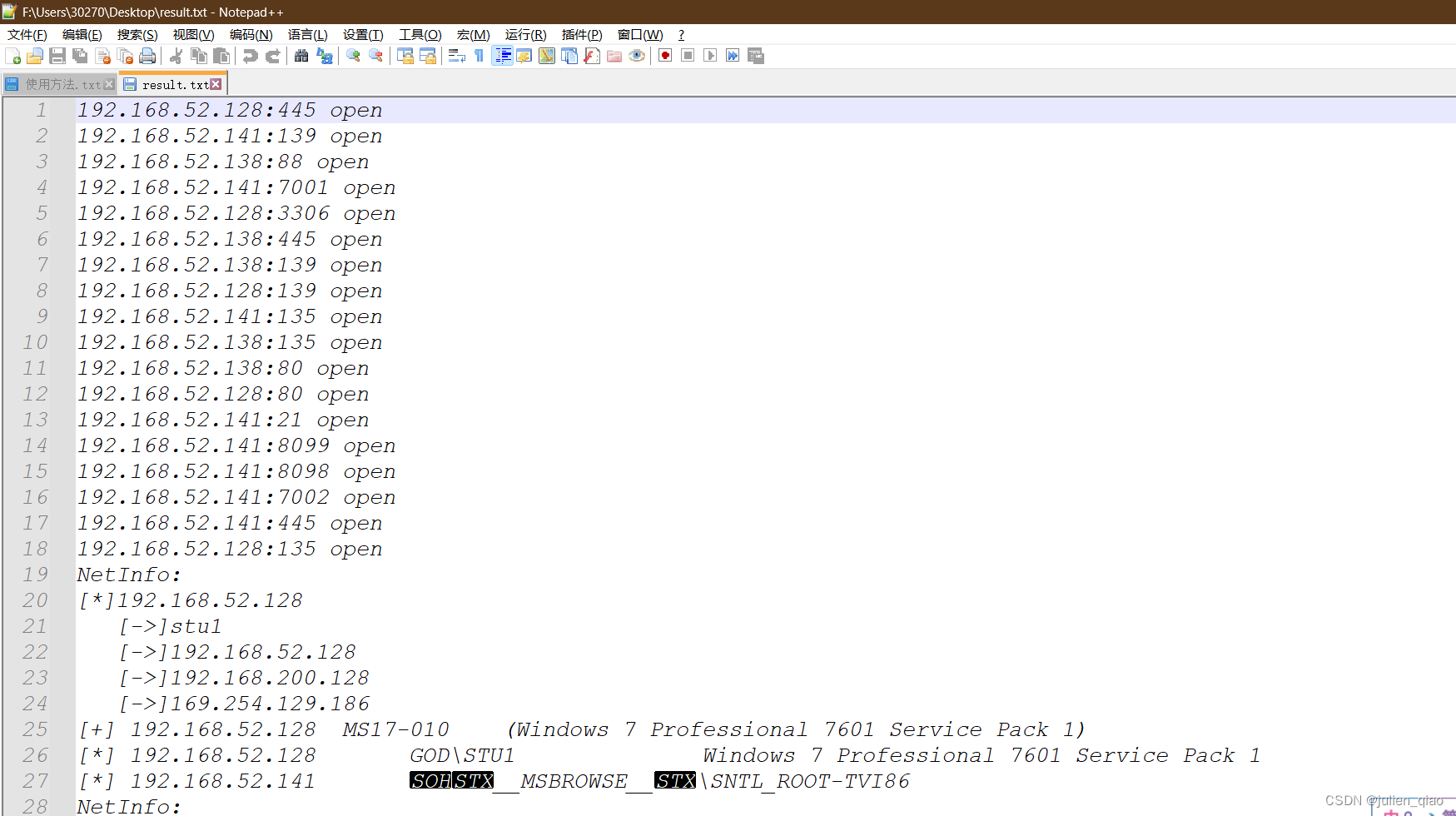The image size is (1456, 816).
Task: Toggle the monitoring eye icon
Action: [637, 56]
